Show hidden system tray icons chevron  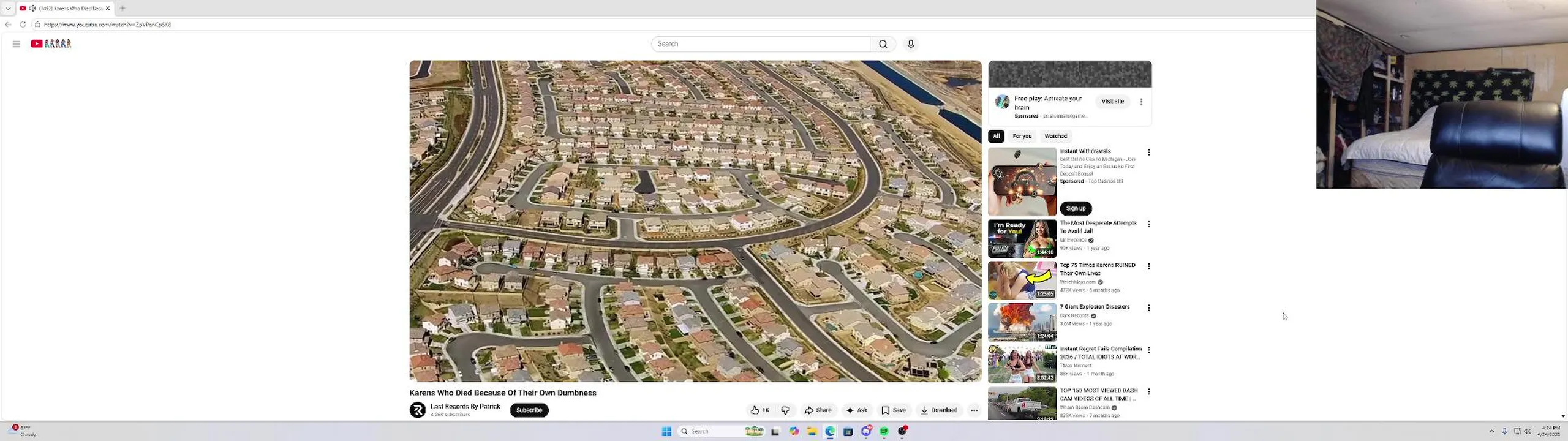tap(1491, 431)
